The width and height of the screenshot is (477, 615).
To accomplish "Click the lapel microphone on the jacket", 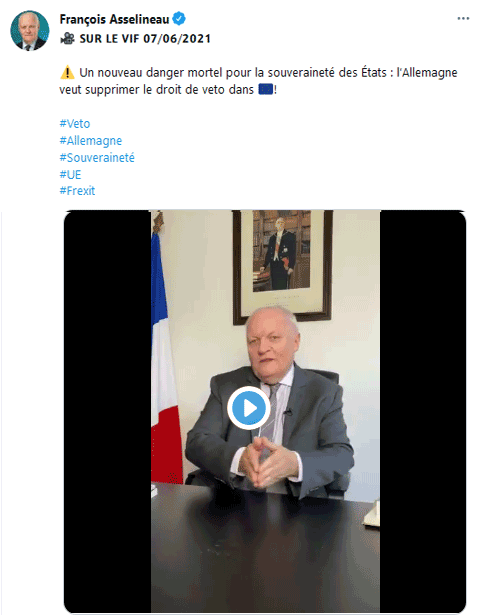I will [x=288, y=412].
